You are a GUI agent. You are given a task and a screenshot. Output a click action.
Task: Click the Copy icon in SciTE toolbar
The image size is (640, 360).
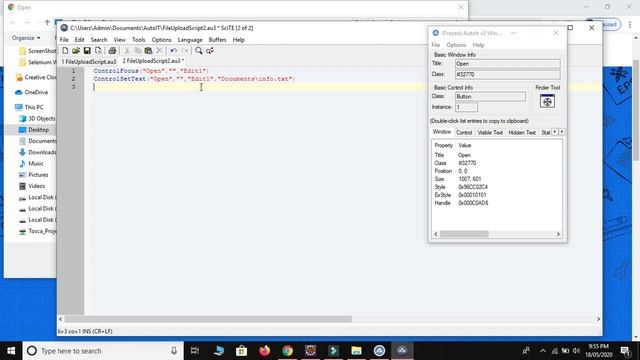click(138, 51)
